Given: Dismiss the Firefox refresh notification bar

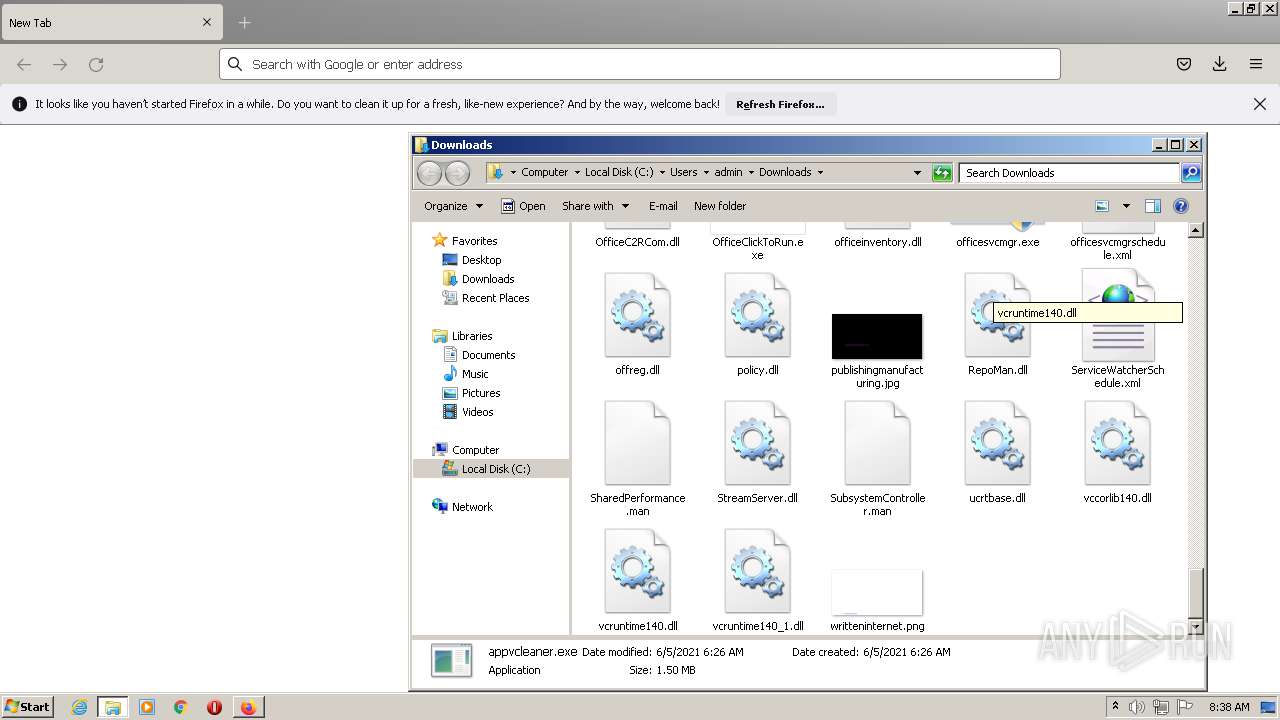Looking at the screenshot, I should 1260,104.
